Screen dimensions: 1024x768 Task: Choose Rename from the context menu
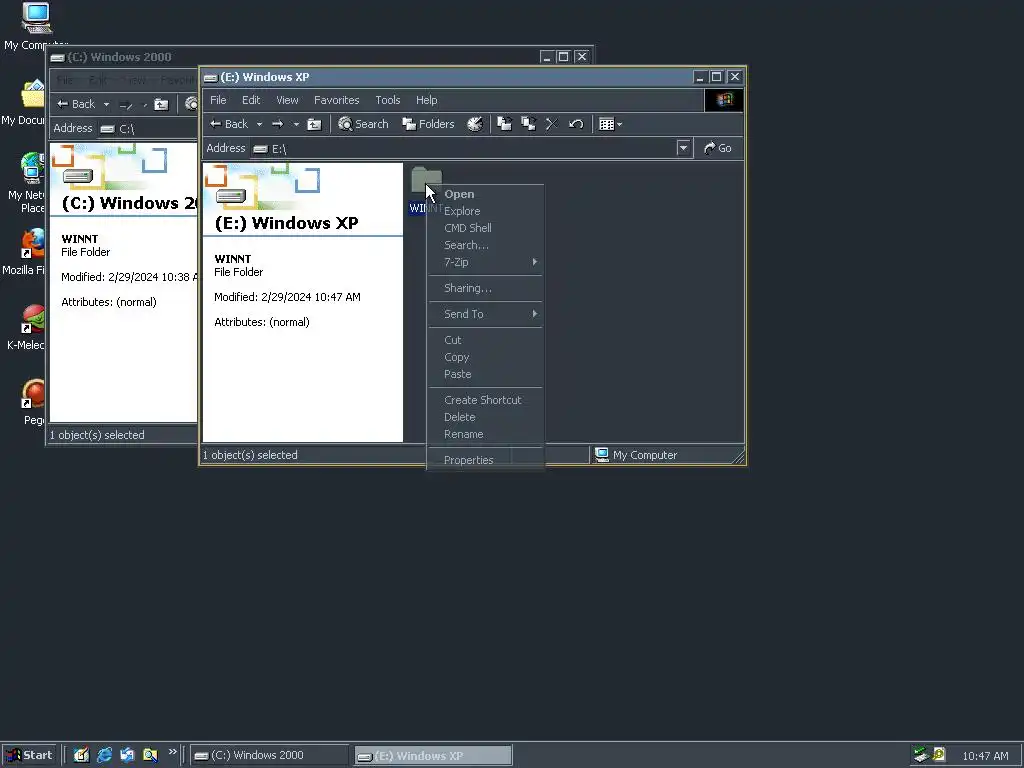pyautogui.click(x=485, y=434)
